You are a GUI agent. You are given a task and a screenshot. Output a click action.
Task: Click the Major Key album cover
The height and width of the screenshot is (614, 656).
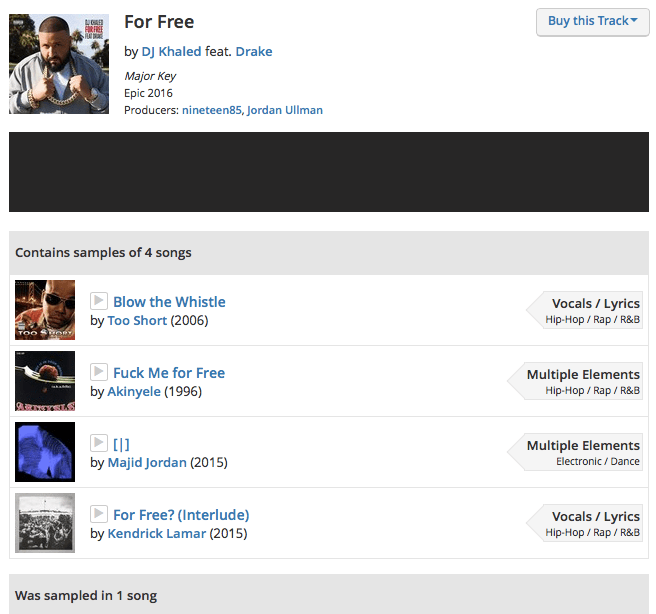point(59,64)
